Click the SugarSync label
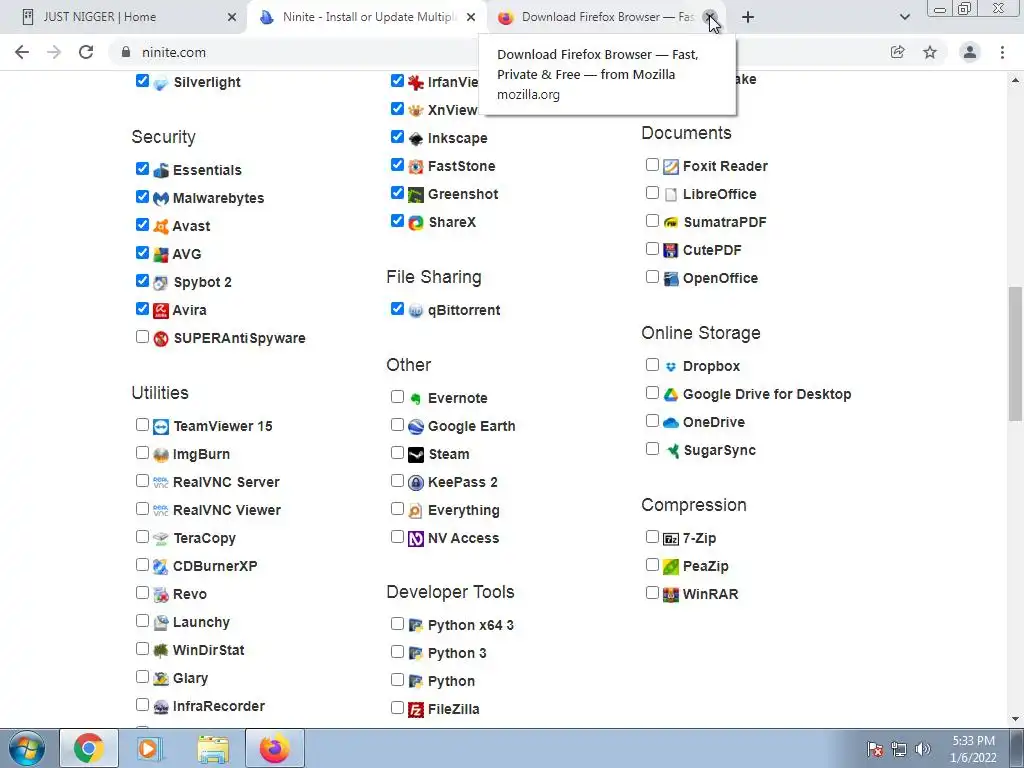 point(720,451)
